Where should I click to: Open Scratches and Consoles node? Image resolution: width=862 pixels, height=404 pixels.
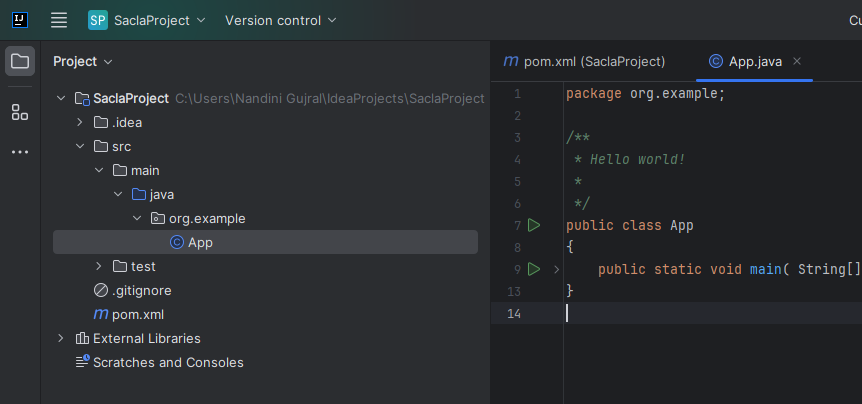tap(168, 362)
